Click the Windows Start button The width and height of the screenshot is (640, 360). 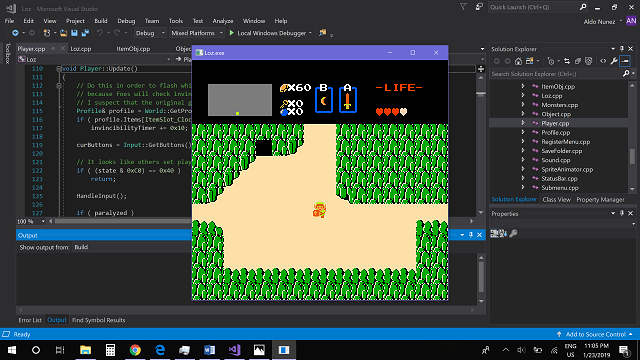tap(12, 350)
